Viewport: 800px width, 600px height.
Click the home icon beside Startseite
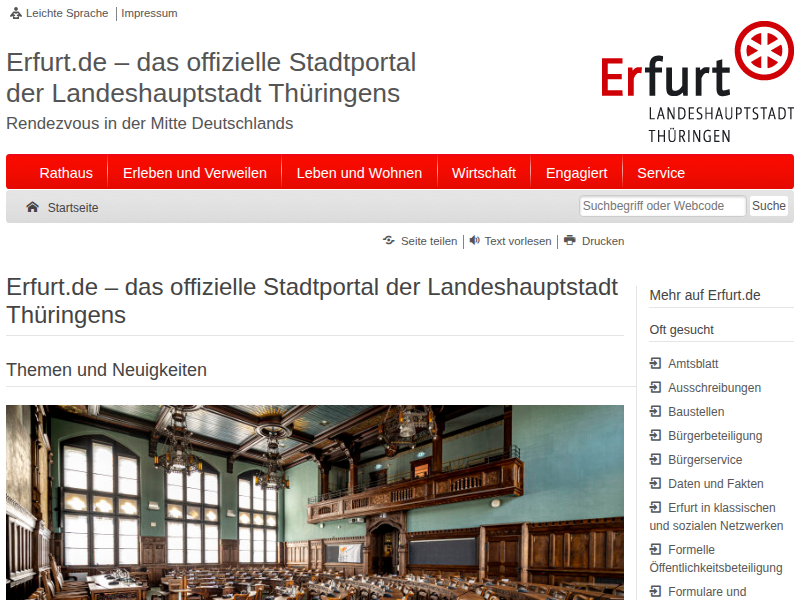pos(33,207)
